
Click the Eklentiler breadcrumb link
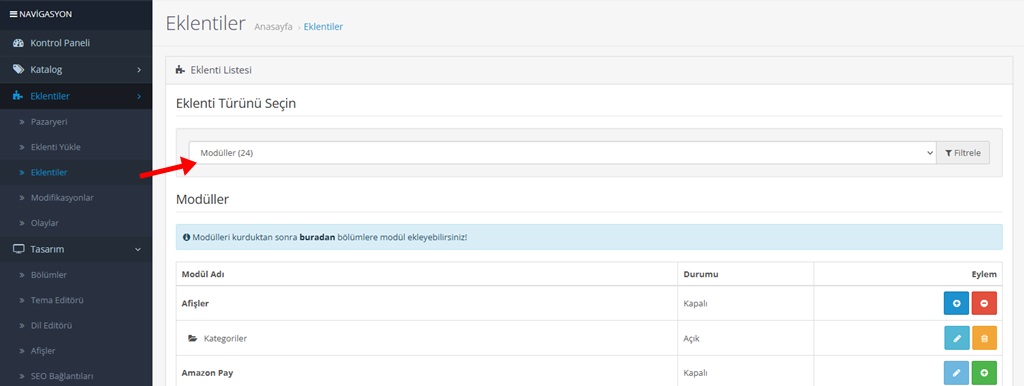click(x=323, y=27)
